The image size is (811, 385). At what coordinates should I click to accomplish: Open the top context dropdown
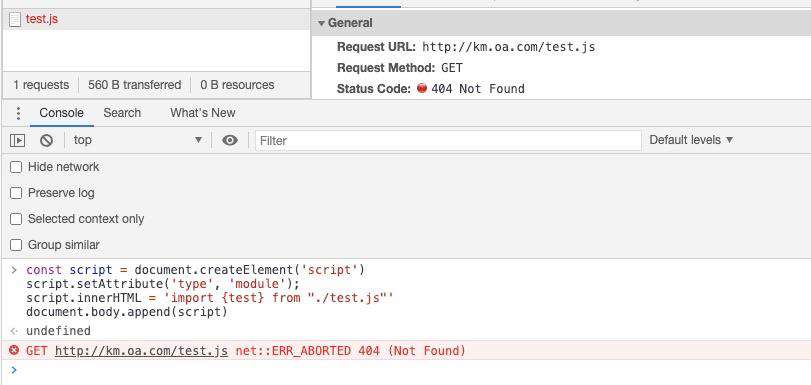138,140
